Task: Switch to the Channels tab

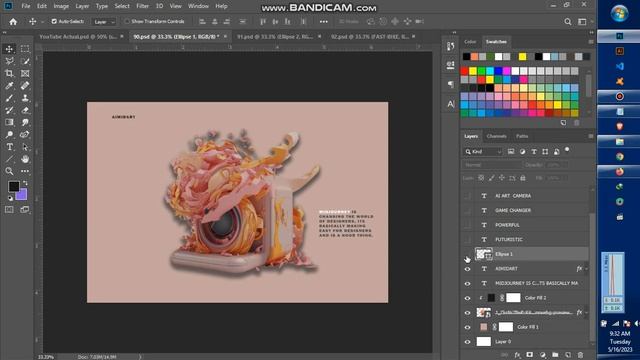Action: pos(497,136)
